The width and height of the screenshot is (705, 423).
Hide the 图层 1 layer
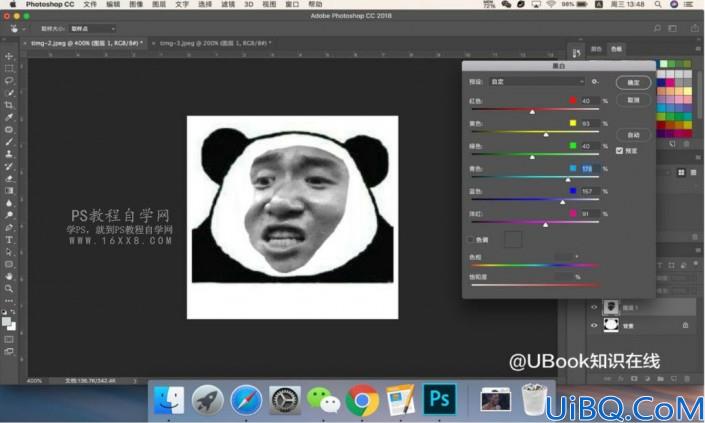pos(594,307)
